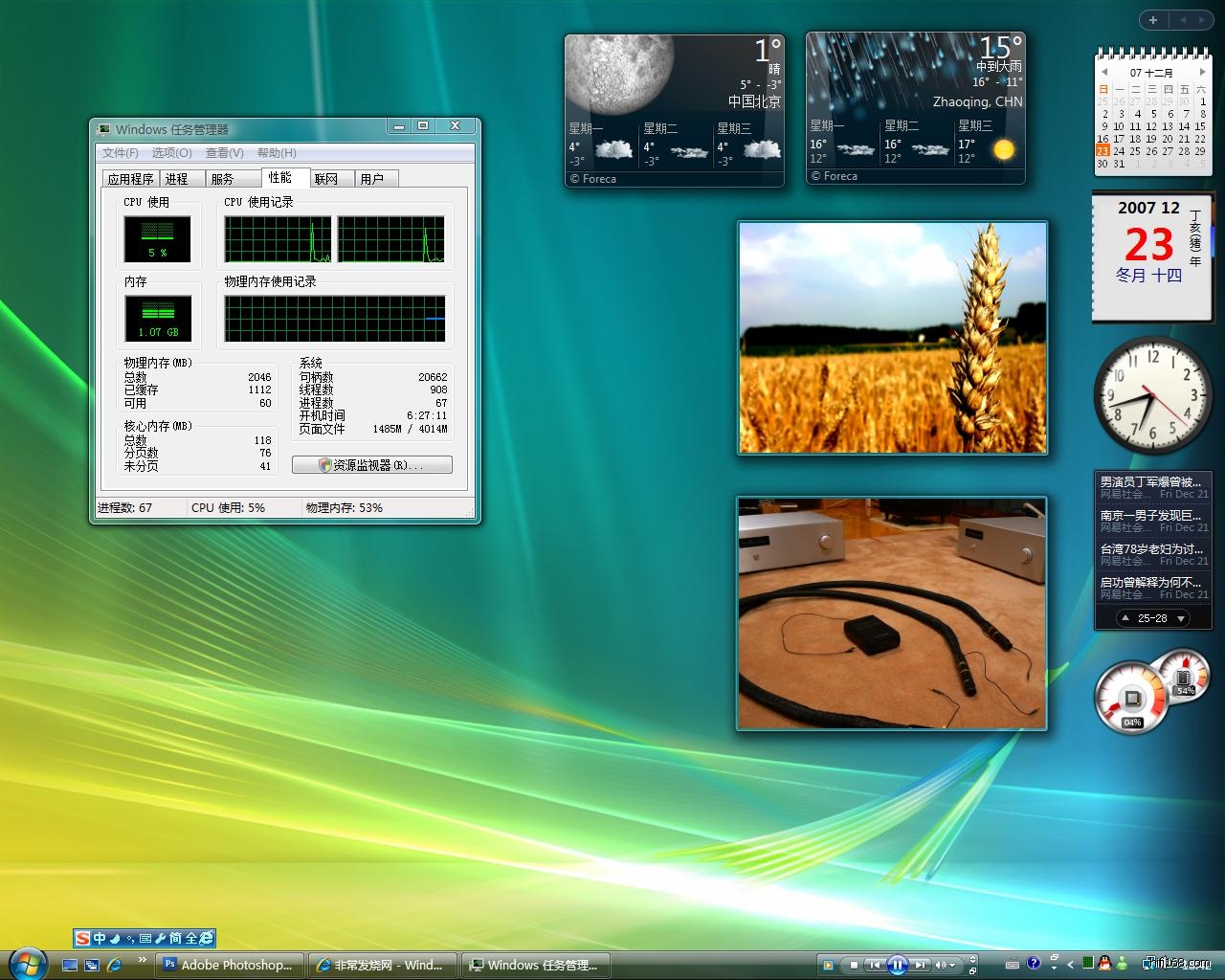Open Adobe Photoshop from the taskbar

pyautogui.click(x=230, y=965)
